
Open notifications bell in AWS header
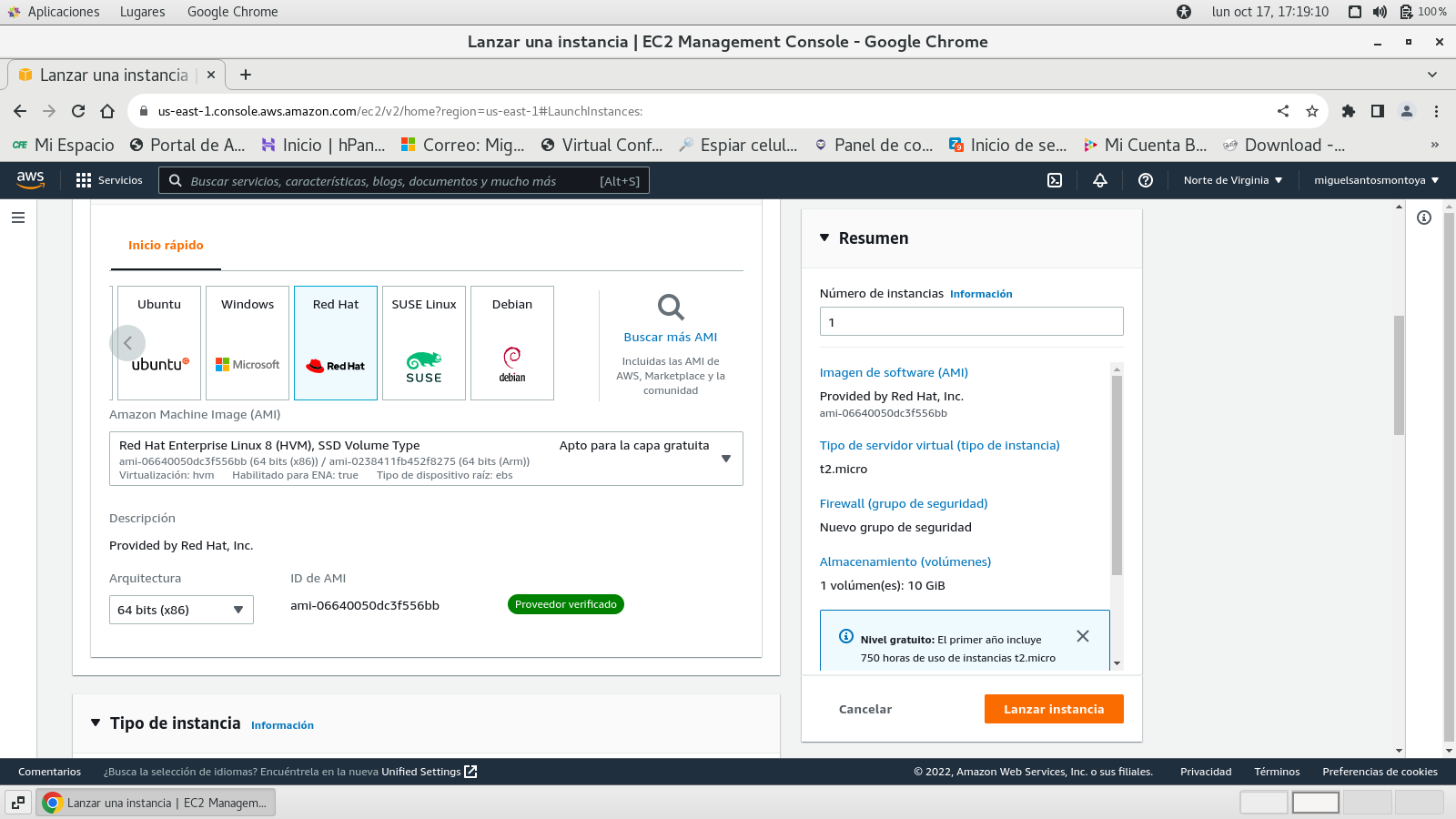(1100, 180)
